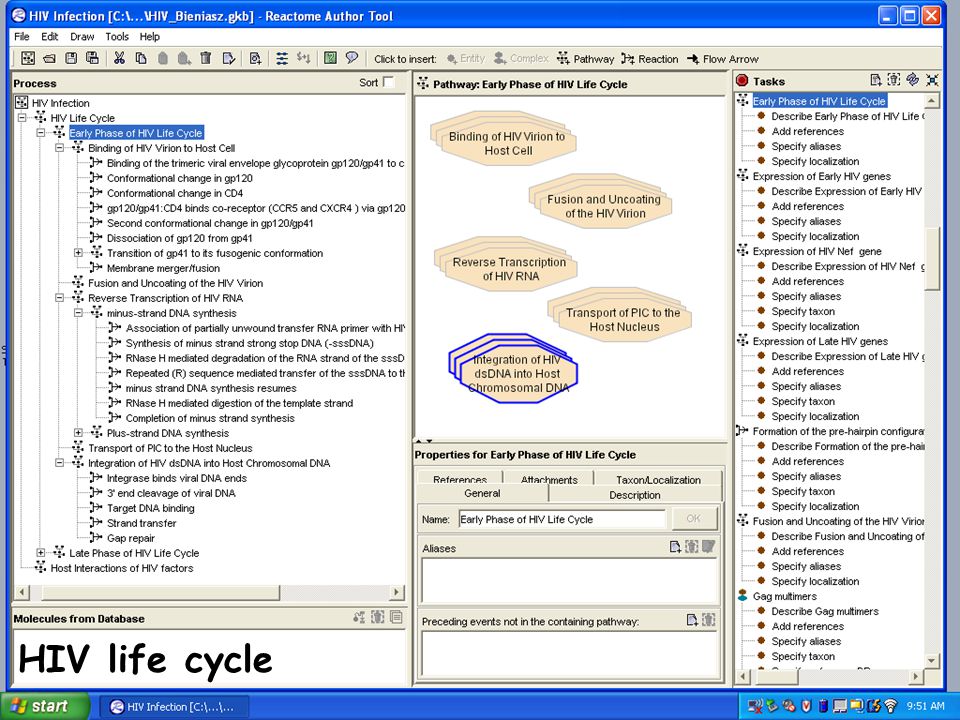This screenshot has width=960, height=720.
Task: Click first icon in Molecules from Database header
Action: coord(359,617)
